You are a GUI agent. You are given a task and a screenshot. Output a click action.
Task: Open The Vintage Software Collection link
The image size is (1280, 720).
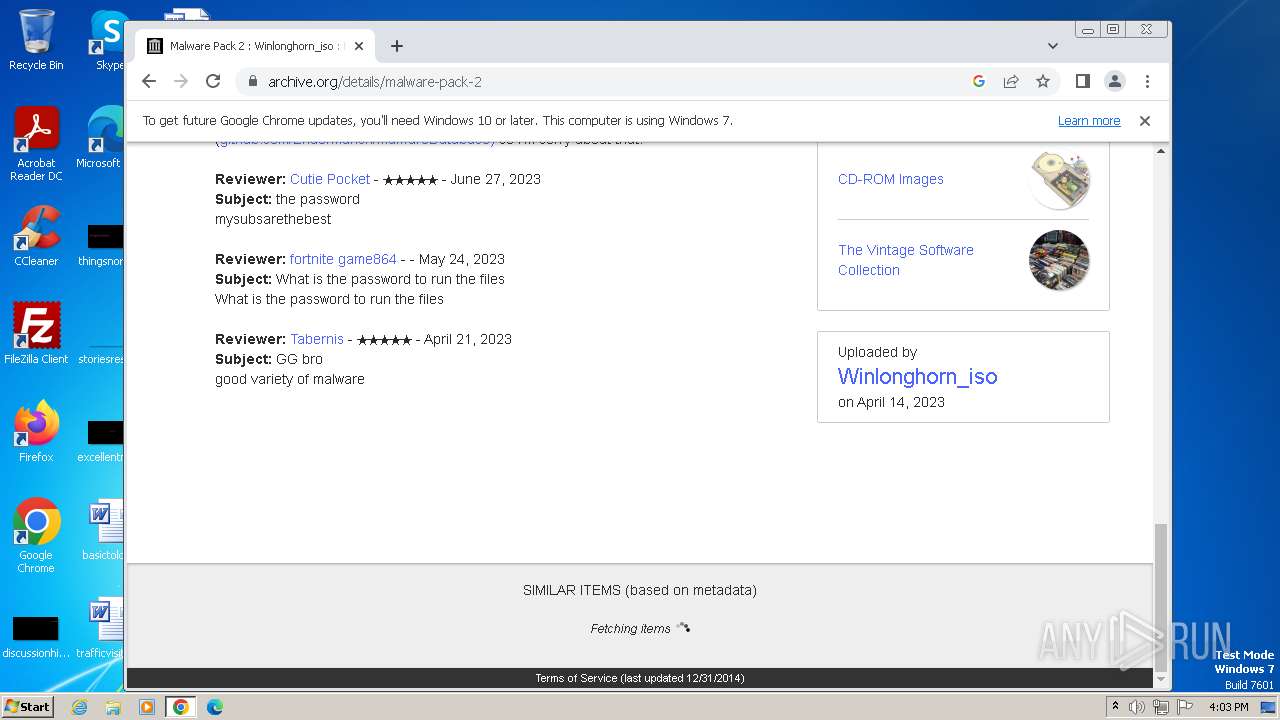tap(906, 260)
